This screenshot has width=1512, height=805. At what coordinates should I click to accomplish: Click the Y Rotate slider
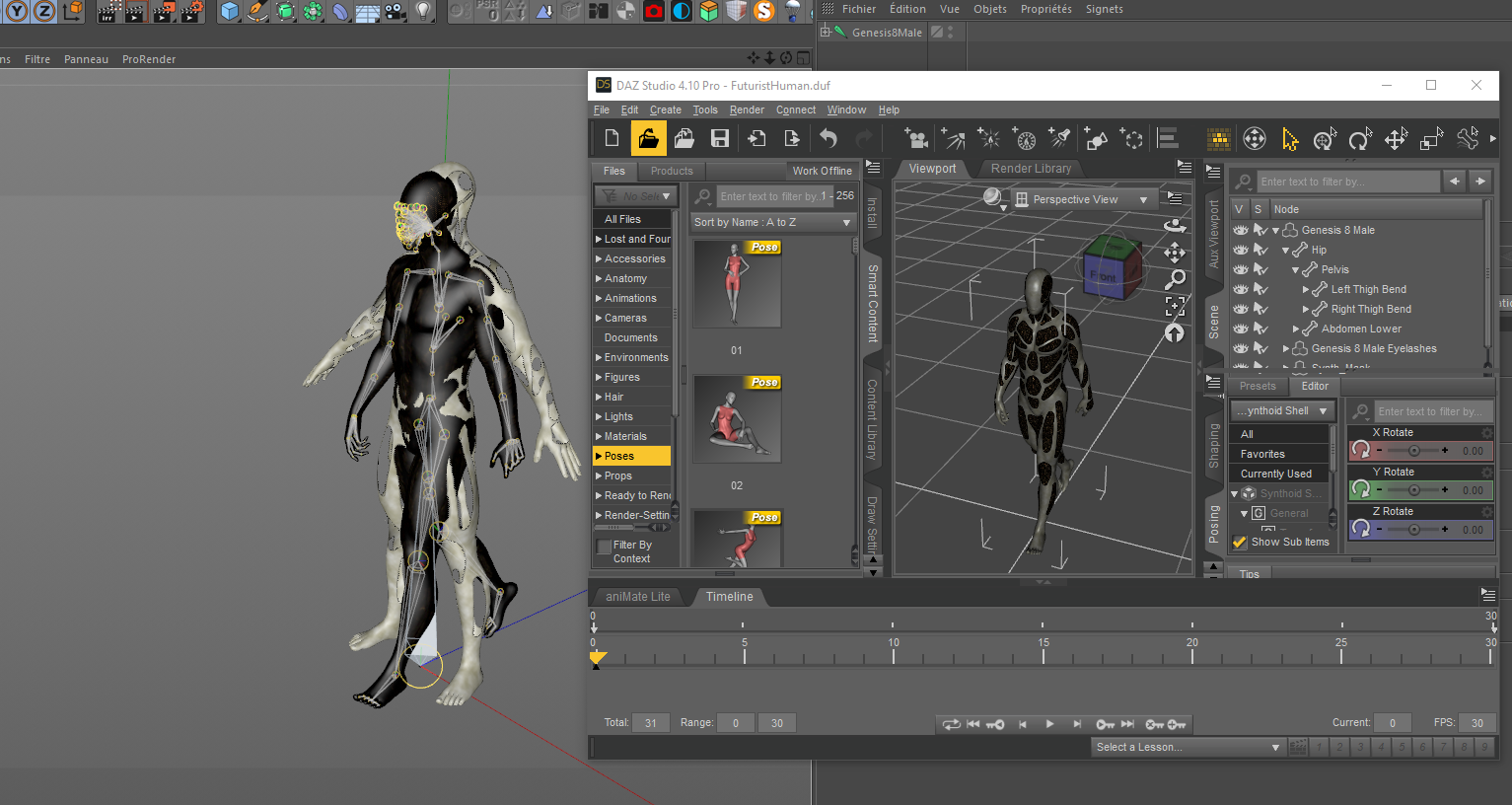pos(1413,490)
